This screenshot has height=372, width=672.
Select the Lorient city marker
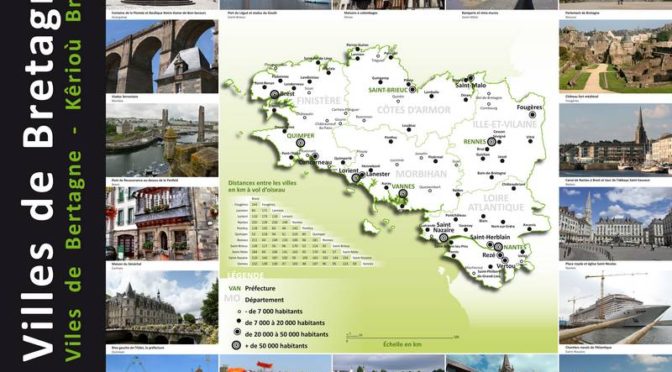click(355, 177)
